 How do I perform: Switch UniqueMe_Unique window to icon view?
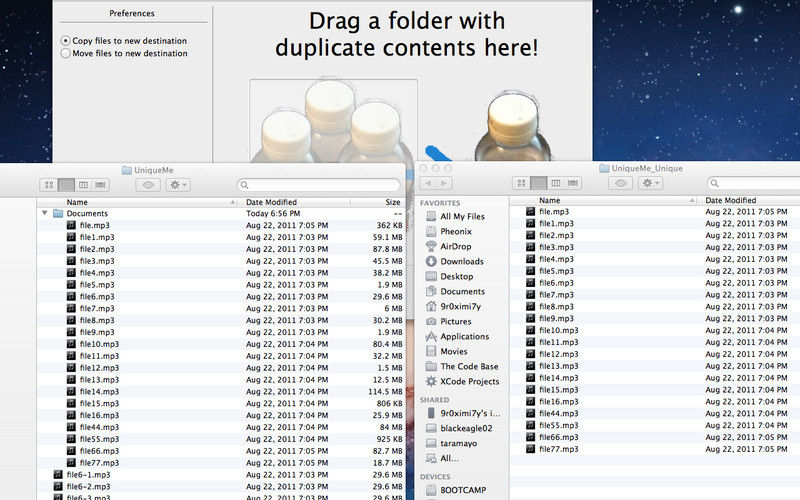(521, 183)
